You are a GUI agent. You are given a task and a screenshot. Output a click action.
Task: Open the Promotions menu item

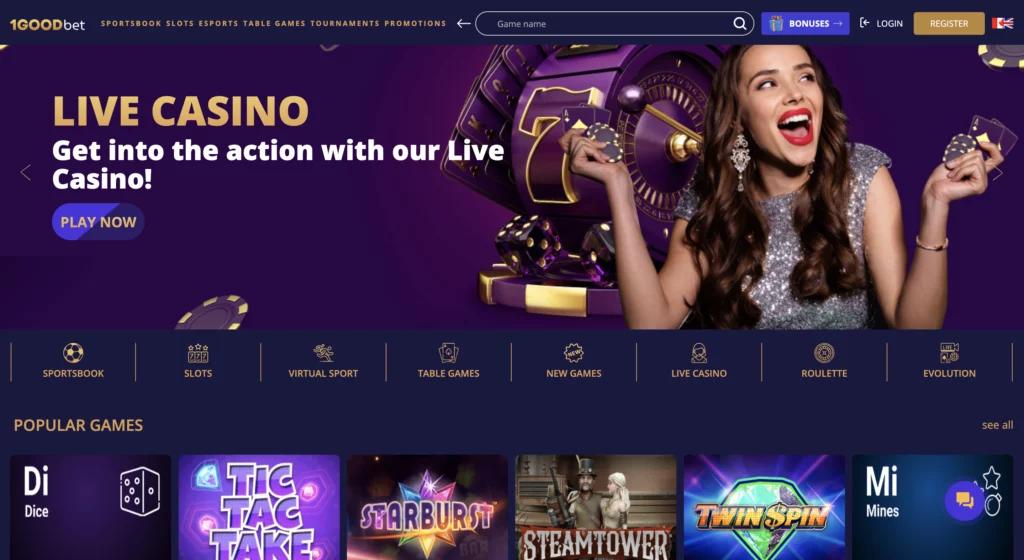pyautogui.click(x=415, y=23)
